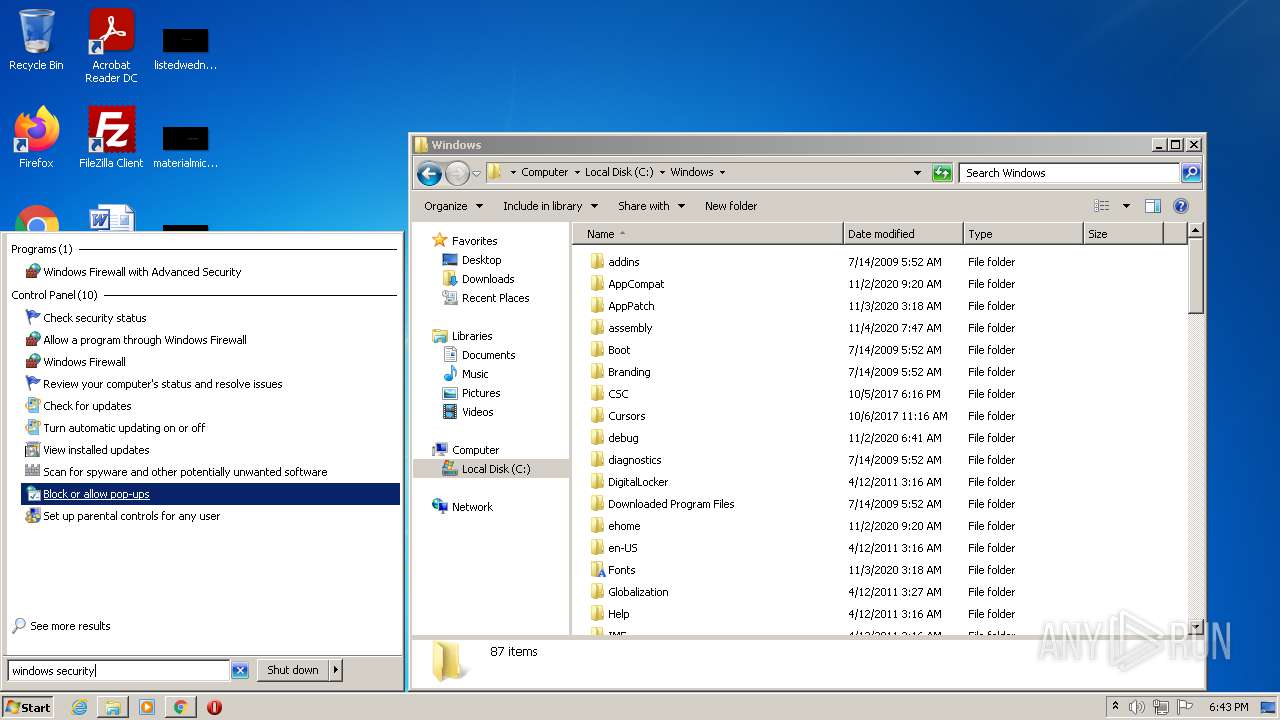Open Explorer help with the question mark
Viewport: 1280px width, 720px height.
pos(1181,206)
